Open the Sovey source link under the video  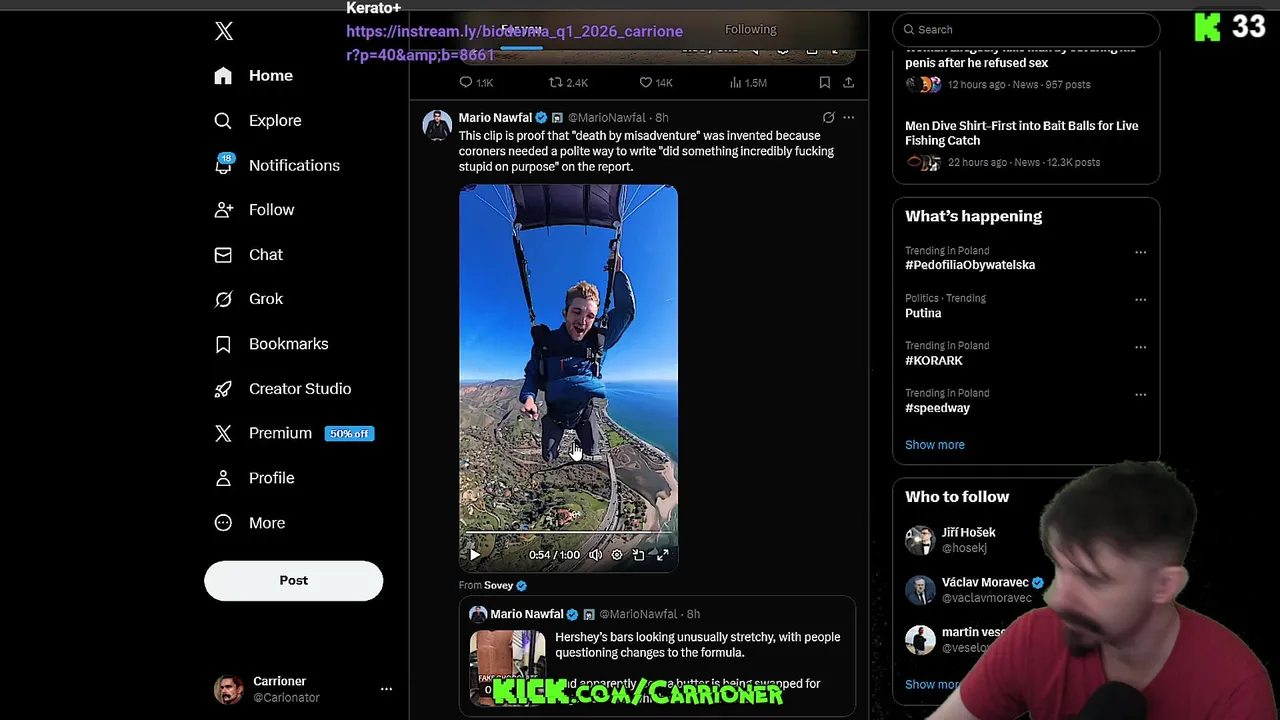(x=498, y=586)
